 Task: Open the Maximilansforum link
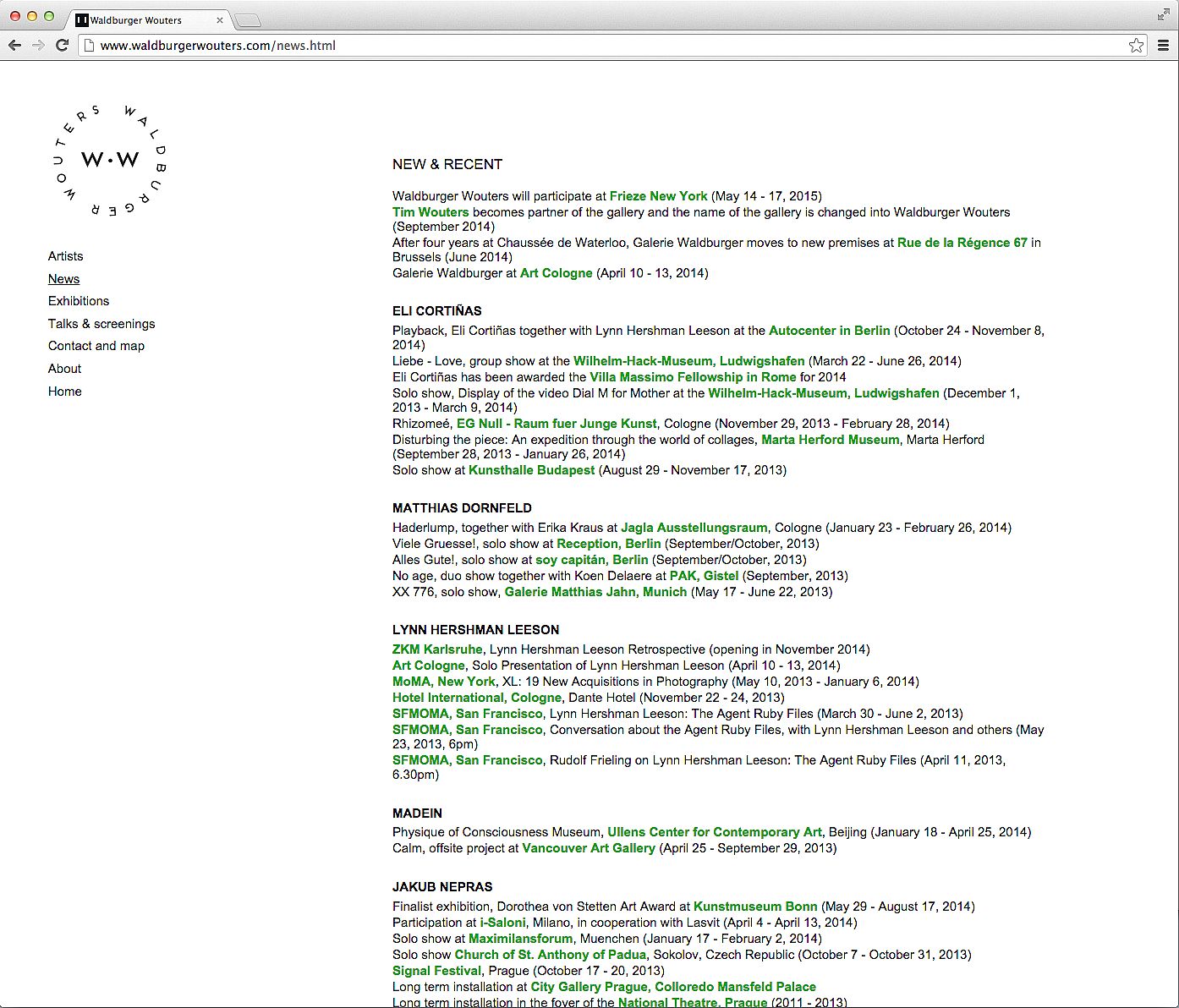click(x=521, y=939)
